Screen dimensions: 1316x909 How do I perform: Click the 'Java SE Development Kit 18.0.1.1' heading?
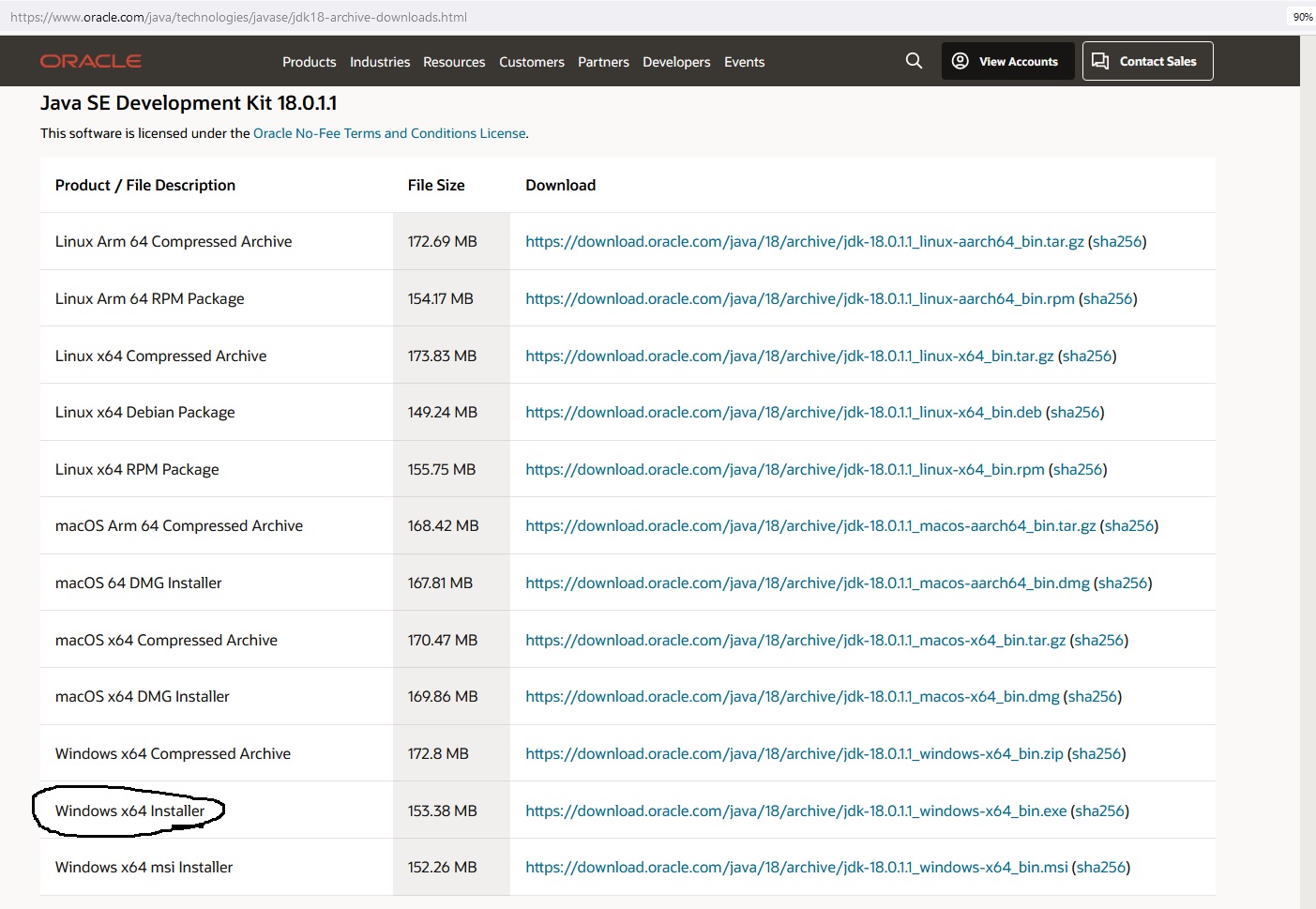coord(189,103)
